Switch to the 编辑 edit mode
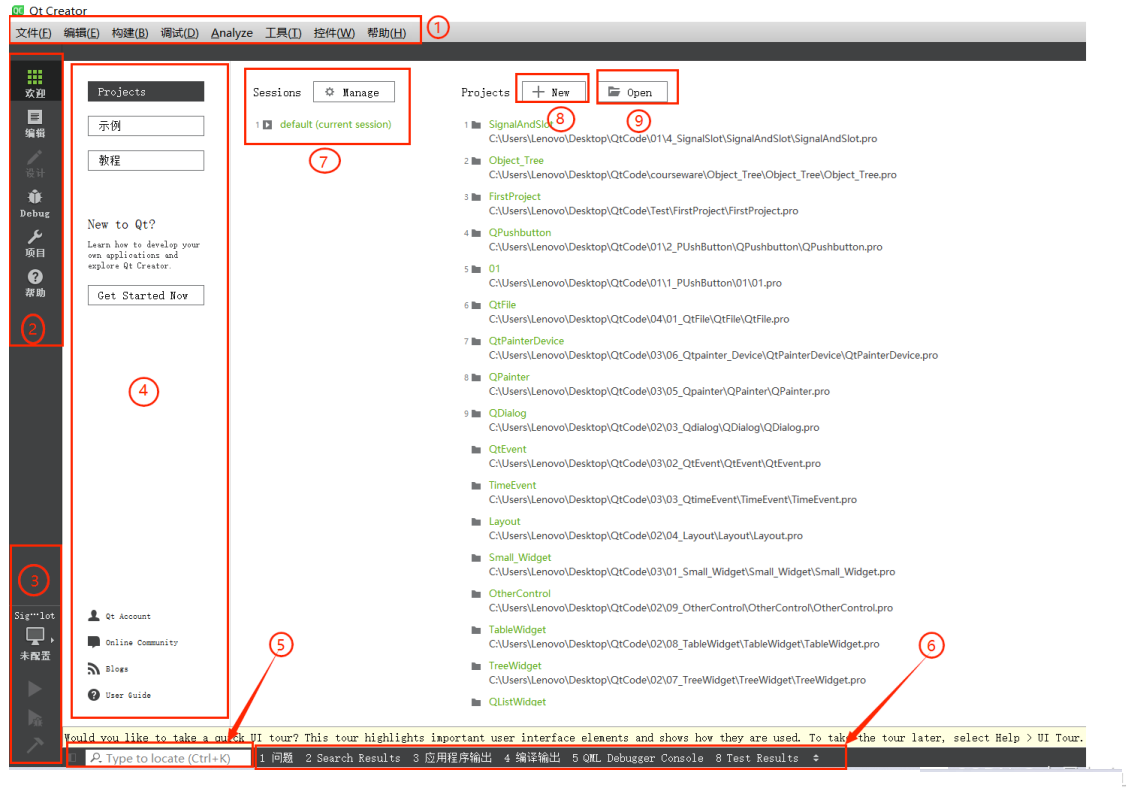The height and width of the screenshot is (797, 1130). [35, 123]
